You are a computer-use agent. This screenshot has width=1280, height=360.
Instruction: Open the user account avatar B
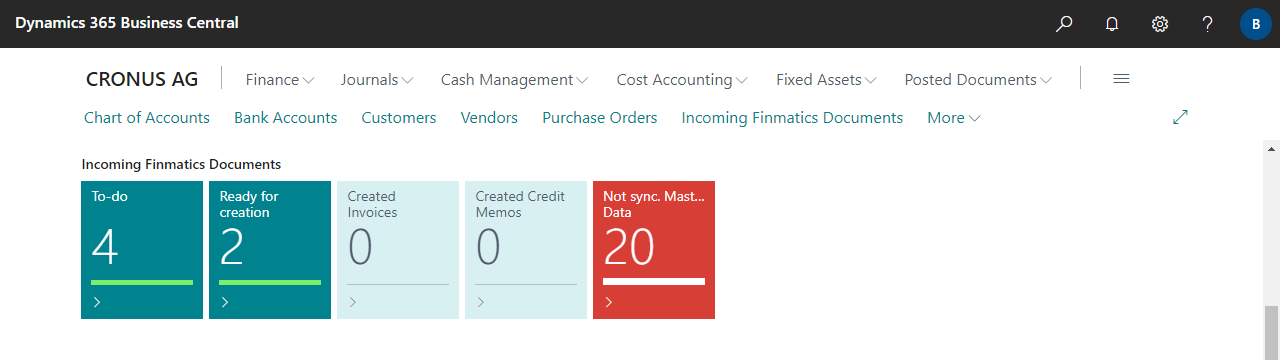(1255, 23)
